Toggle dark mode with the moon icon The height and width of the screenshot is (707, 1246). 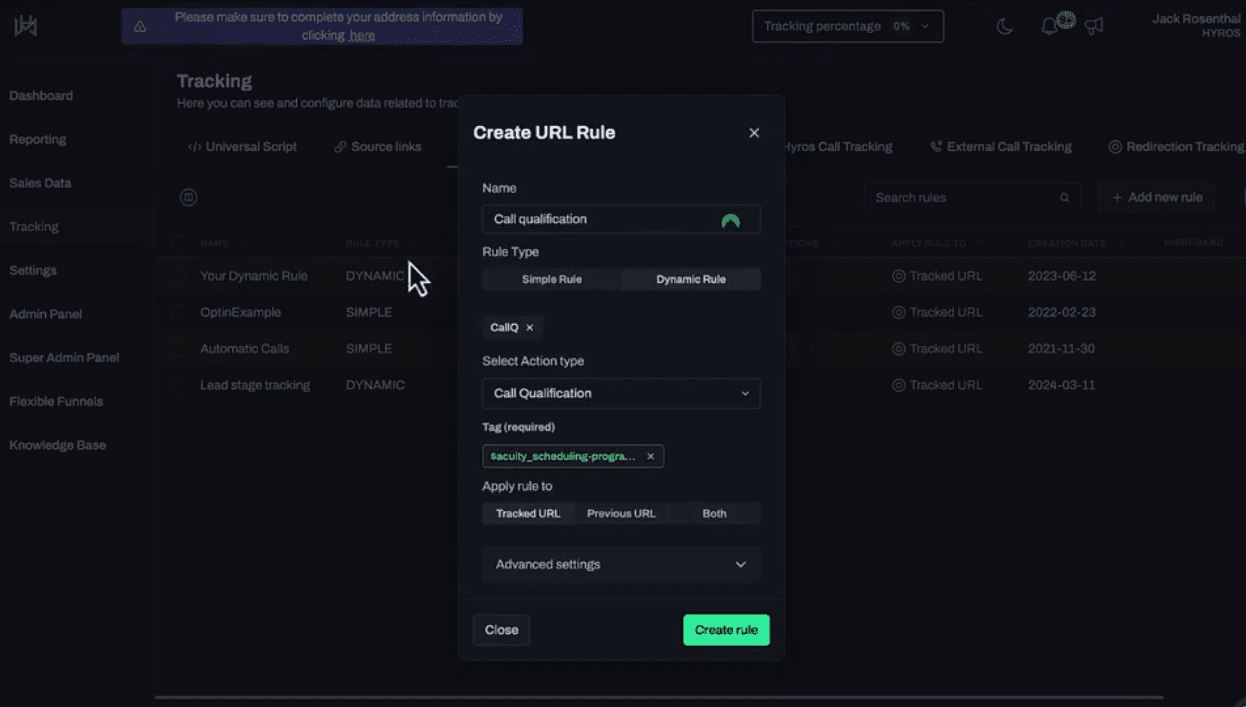coord(1005,27)
